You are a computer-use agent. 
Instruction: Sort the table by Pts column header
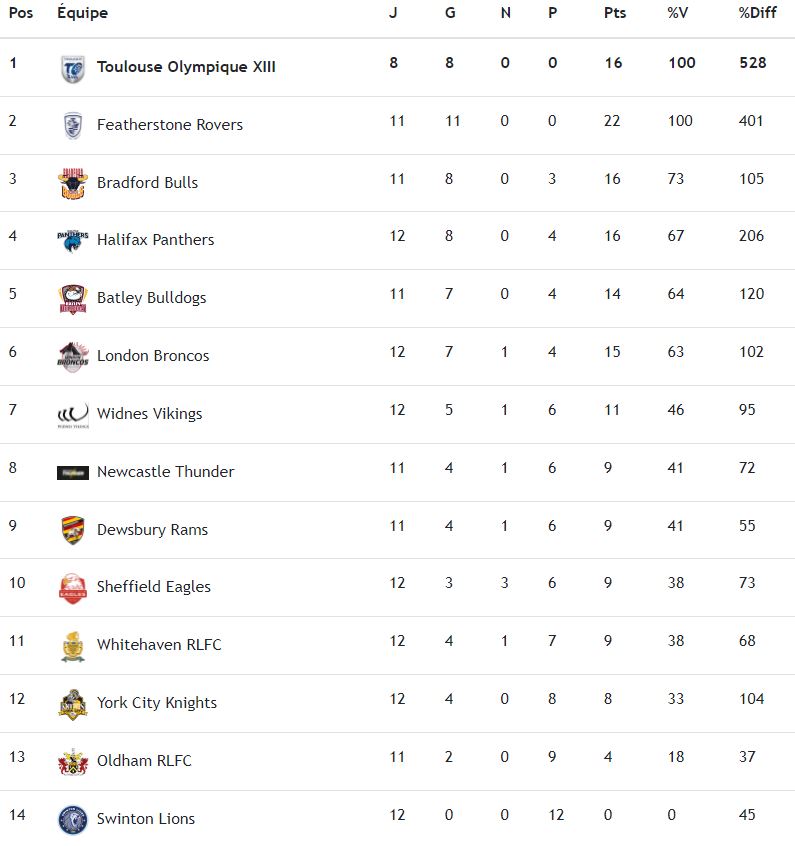(613, 13)
